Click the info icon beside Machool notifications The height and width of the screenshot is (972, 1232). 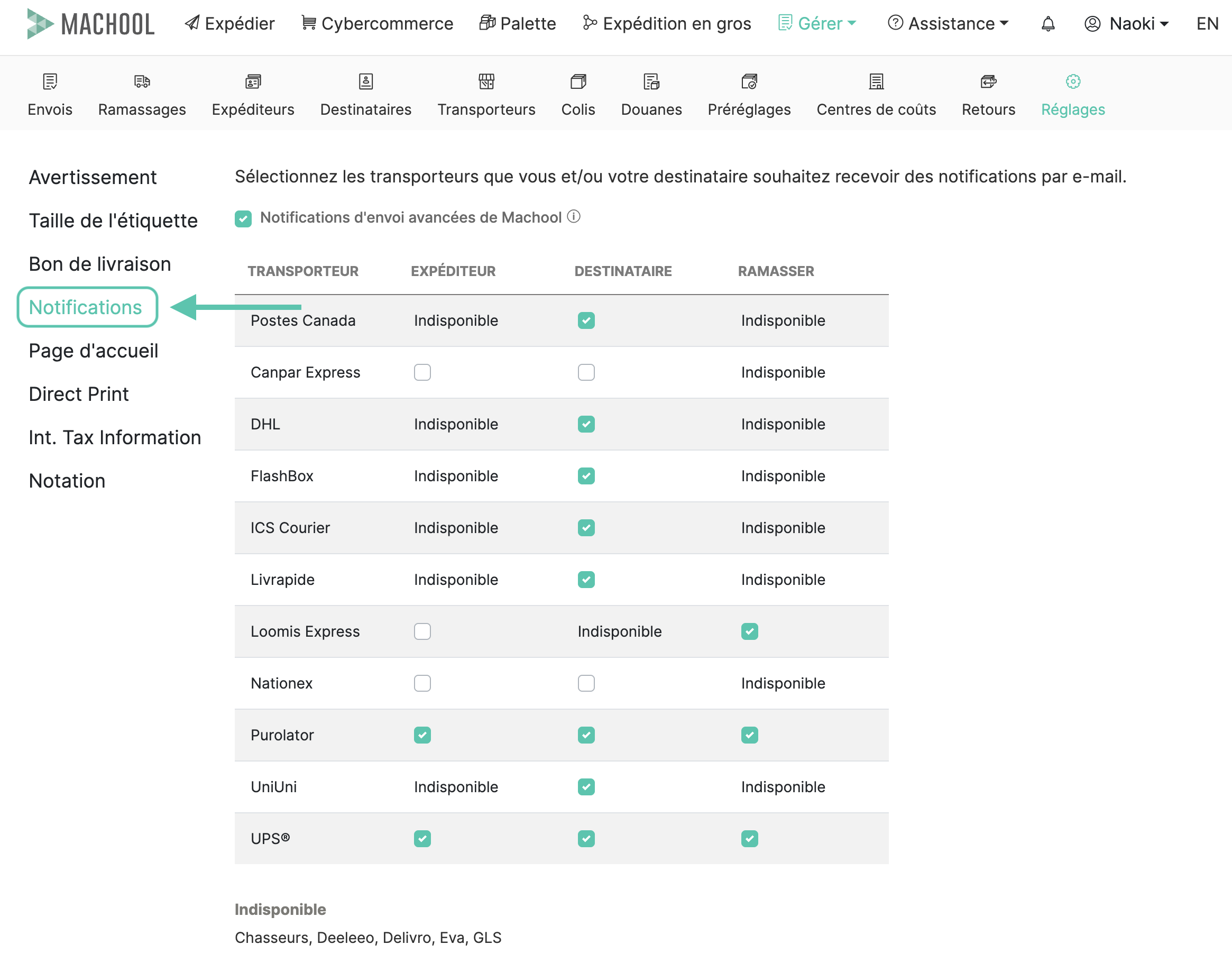click(574, 217)
